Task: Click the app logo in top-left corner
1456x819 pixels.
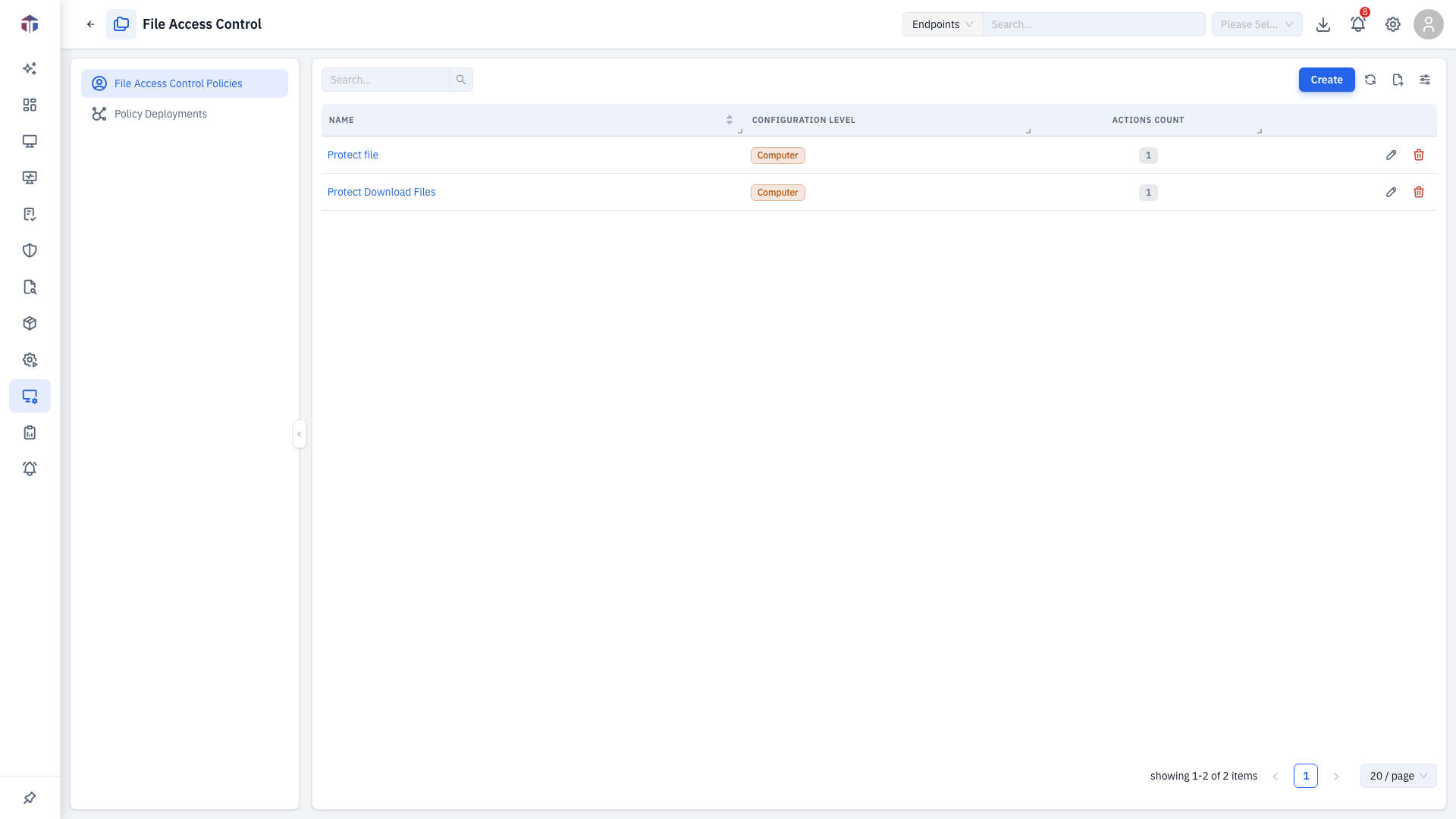Action: pyautogui.click(x=30, y=24)
